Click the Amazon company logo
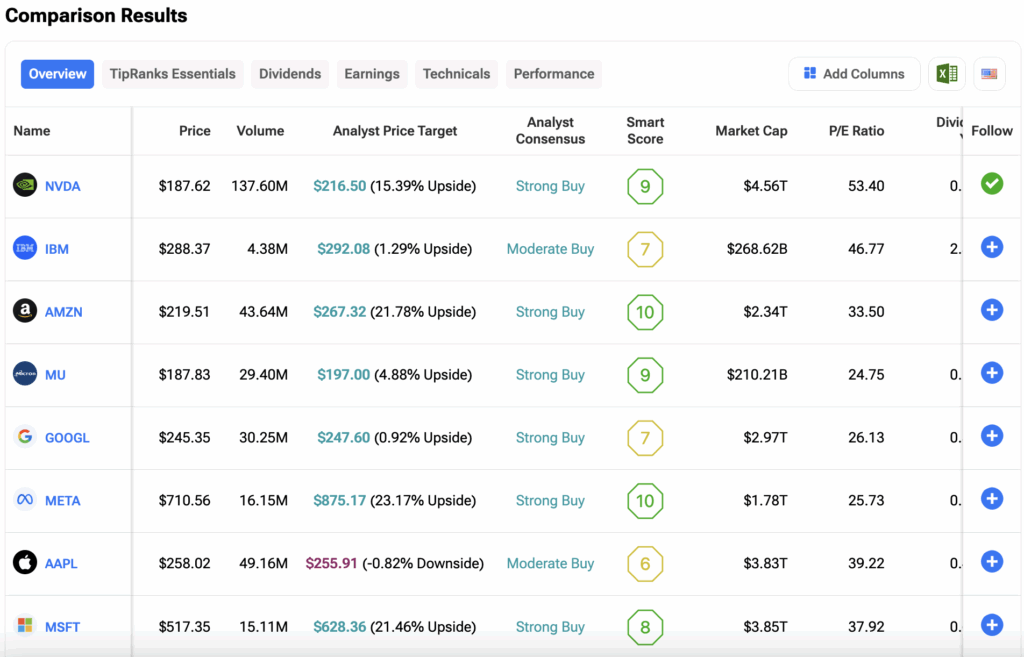Viewport: 1024px width, 657px height. tap(25, 311)
